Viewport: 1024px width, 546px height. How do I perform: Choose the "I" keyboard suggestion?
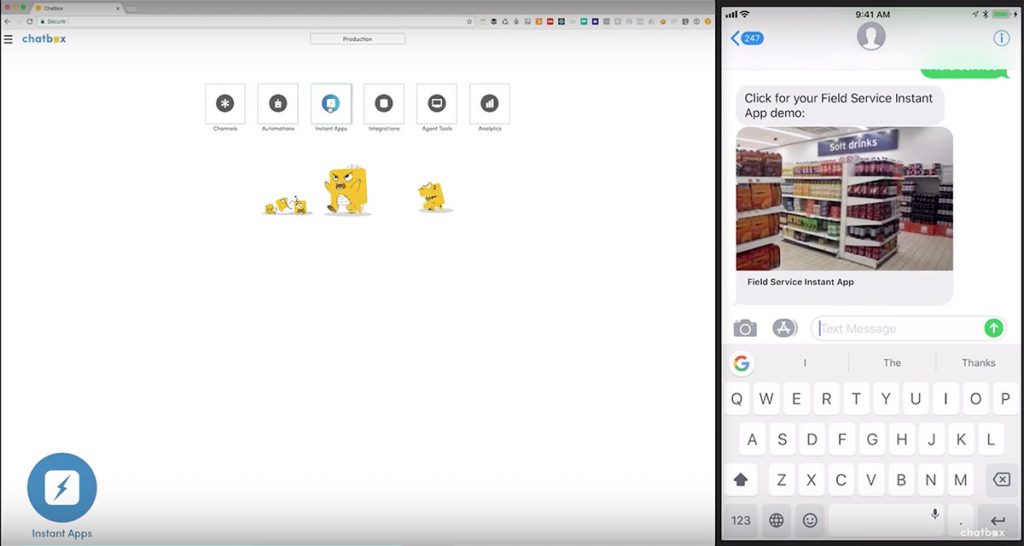click(805, 363)
